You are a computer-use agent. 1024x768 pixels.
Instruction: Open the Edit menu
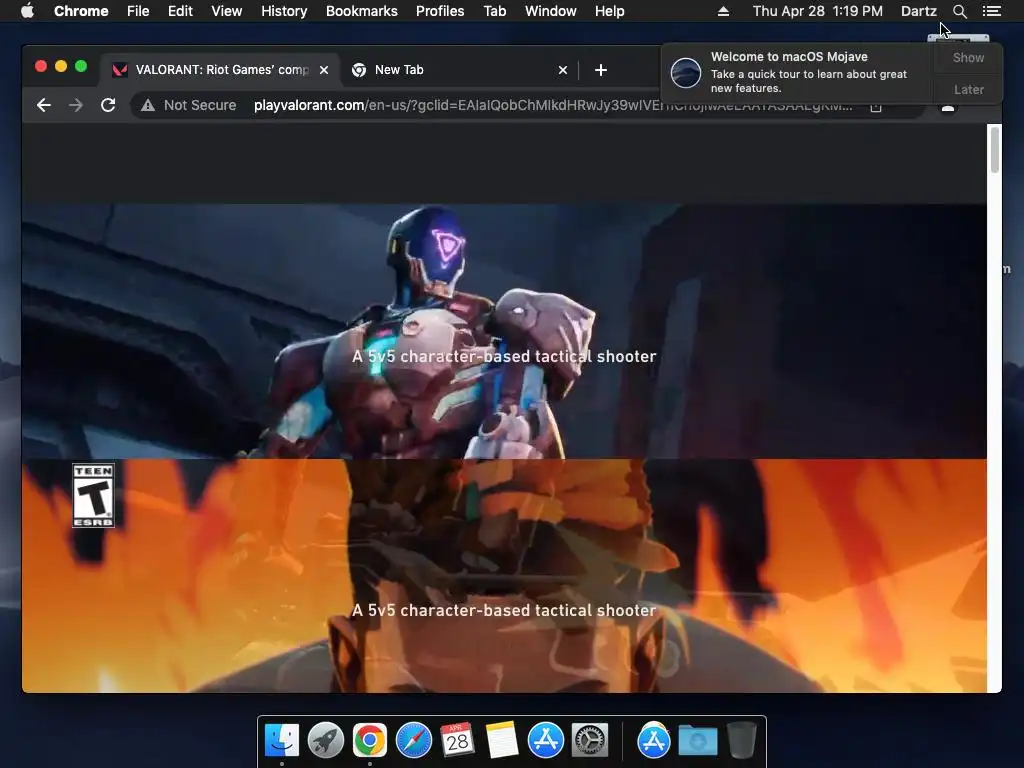tap(180, 11)
